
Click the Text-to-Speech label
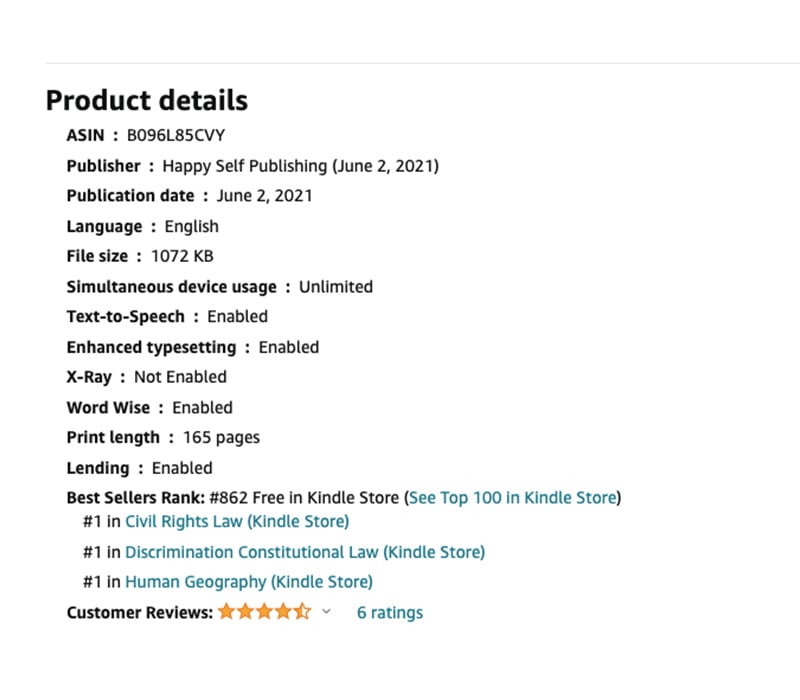[126, 316]
